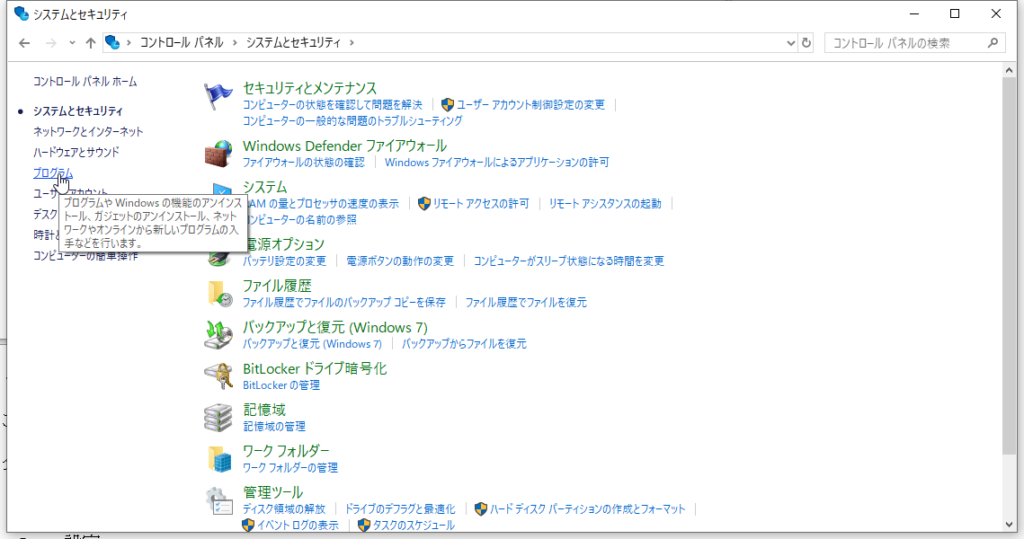Click BitLocker の管理 link
Screen dimensions: 1024x539
coord(281,385)
